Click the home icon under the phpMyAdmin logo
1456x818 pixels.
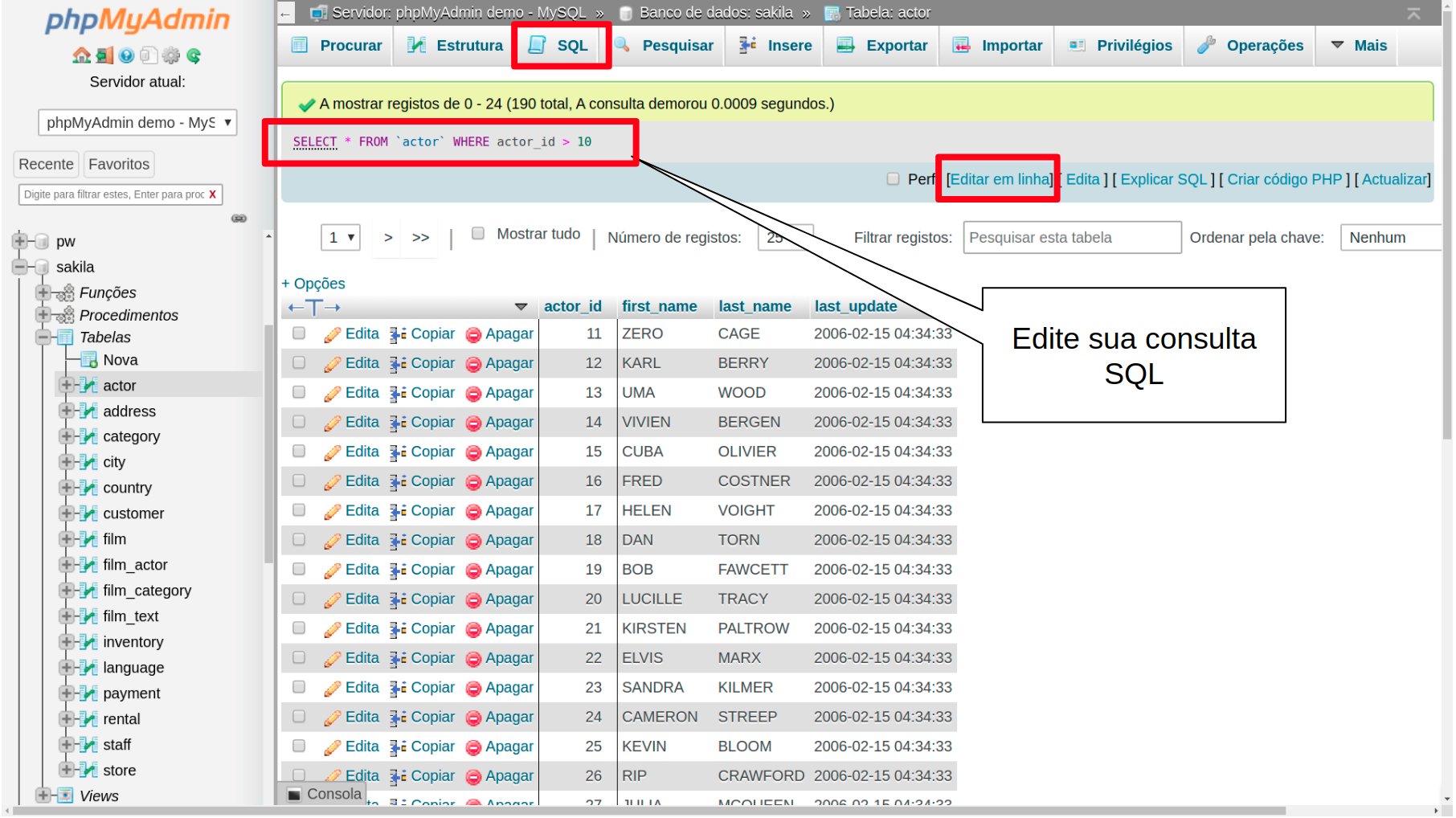(81, 55)
